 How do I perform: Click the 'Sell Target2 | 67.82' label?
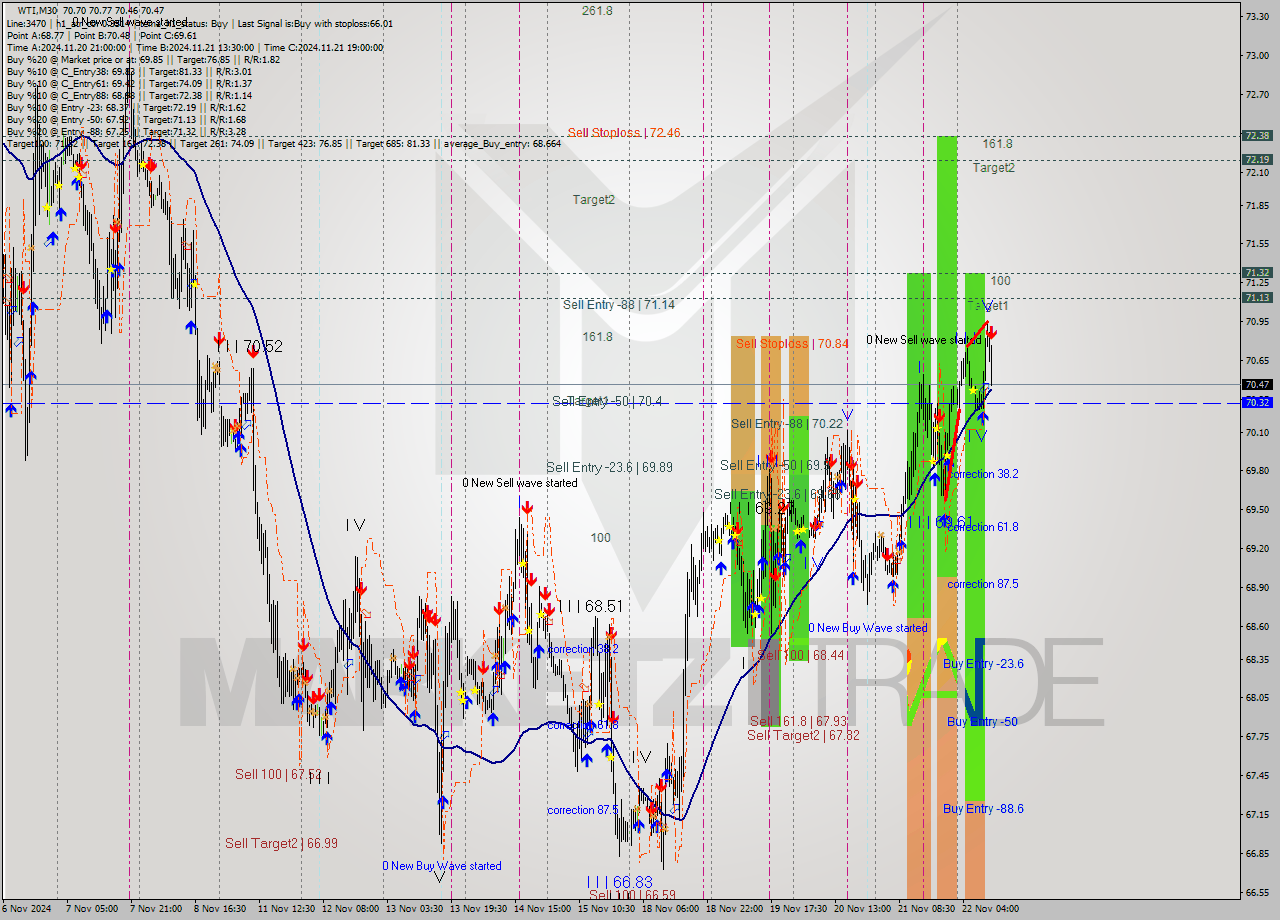[803, 735]
